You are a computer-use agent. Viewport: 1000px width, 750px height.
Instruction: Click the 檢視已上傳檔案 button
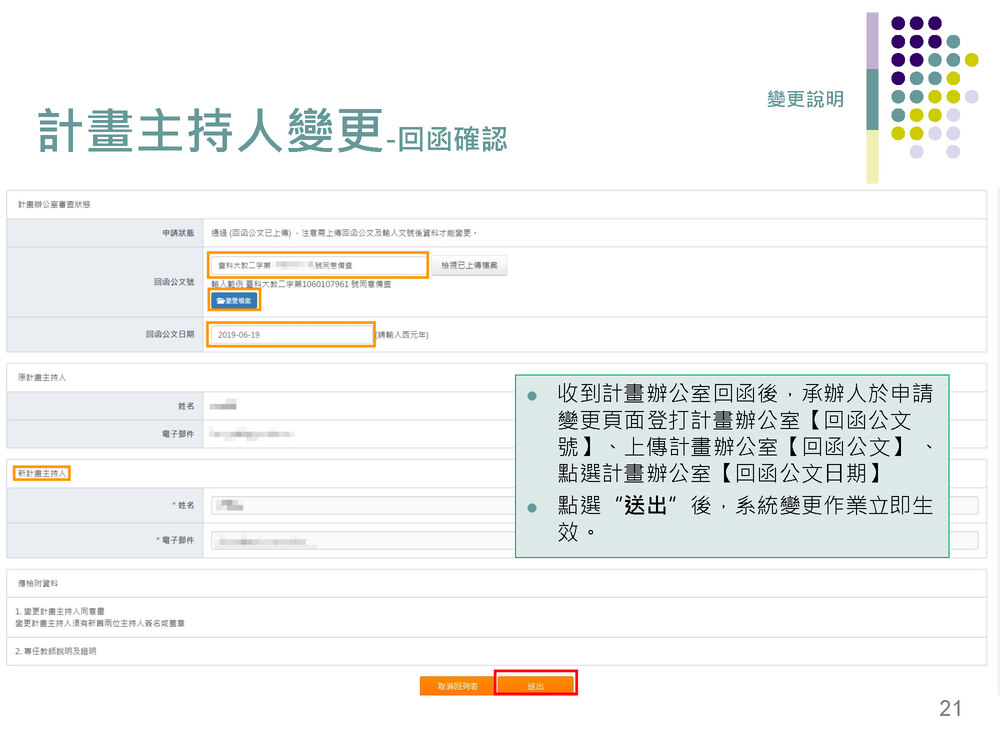(x=469, y=266)
